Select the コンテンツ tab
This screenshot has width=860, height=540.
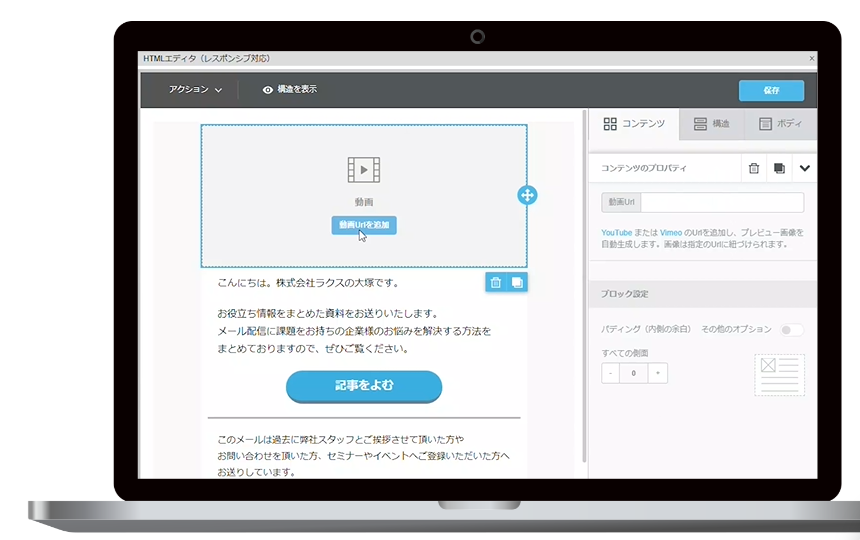(634, 124)
